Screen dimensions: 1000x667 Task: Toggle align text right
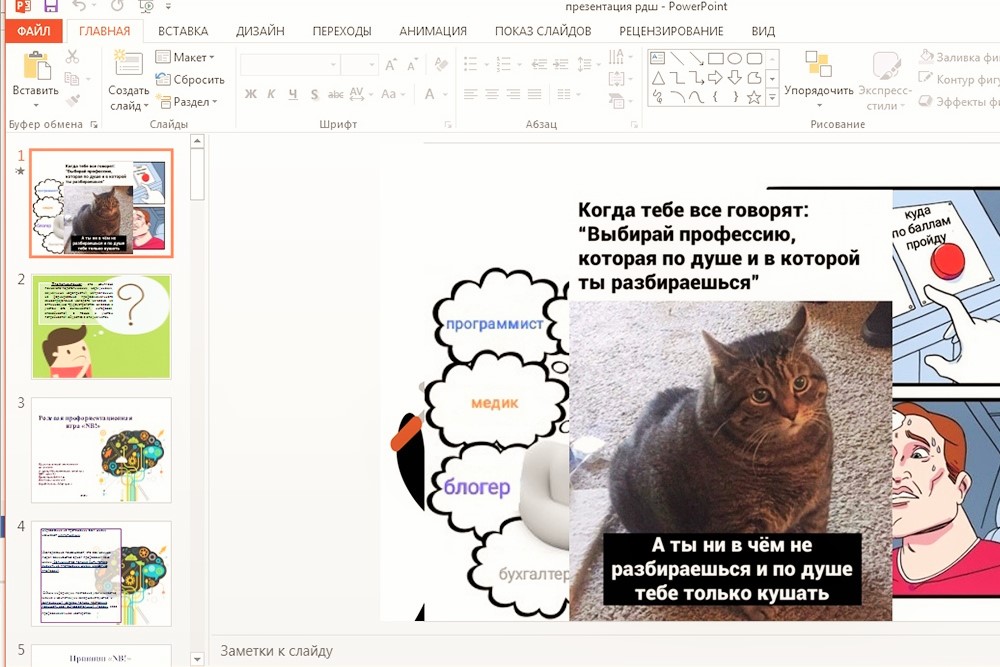513,94
